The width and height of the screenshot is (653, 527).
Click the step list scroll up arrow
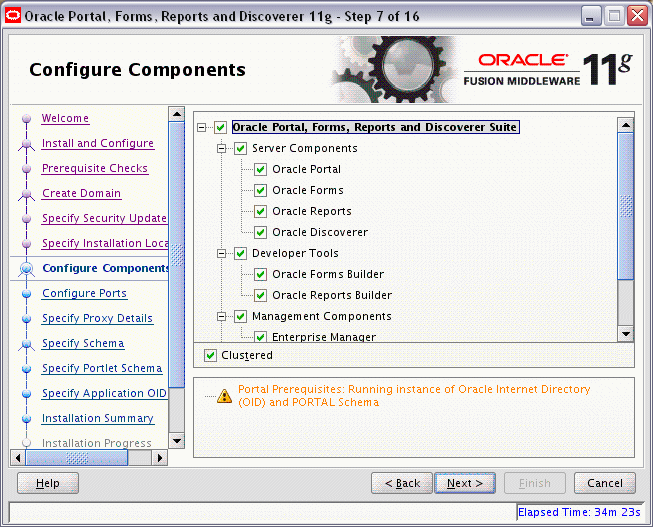pos(177,114)
